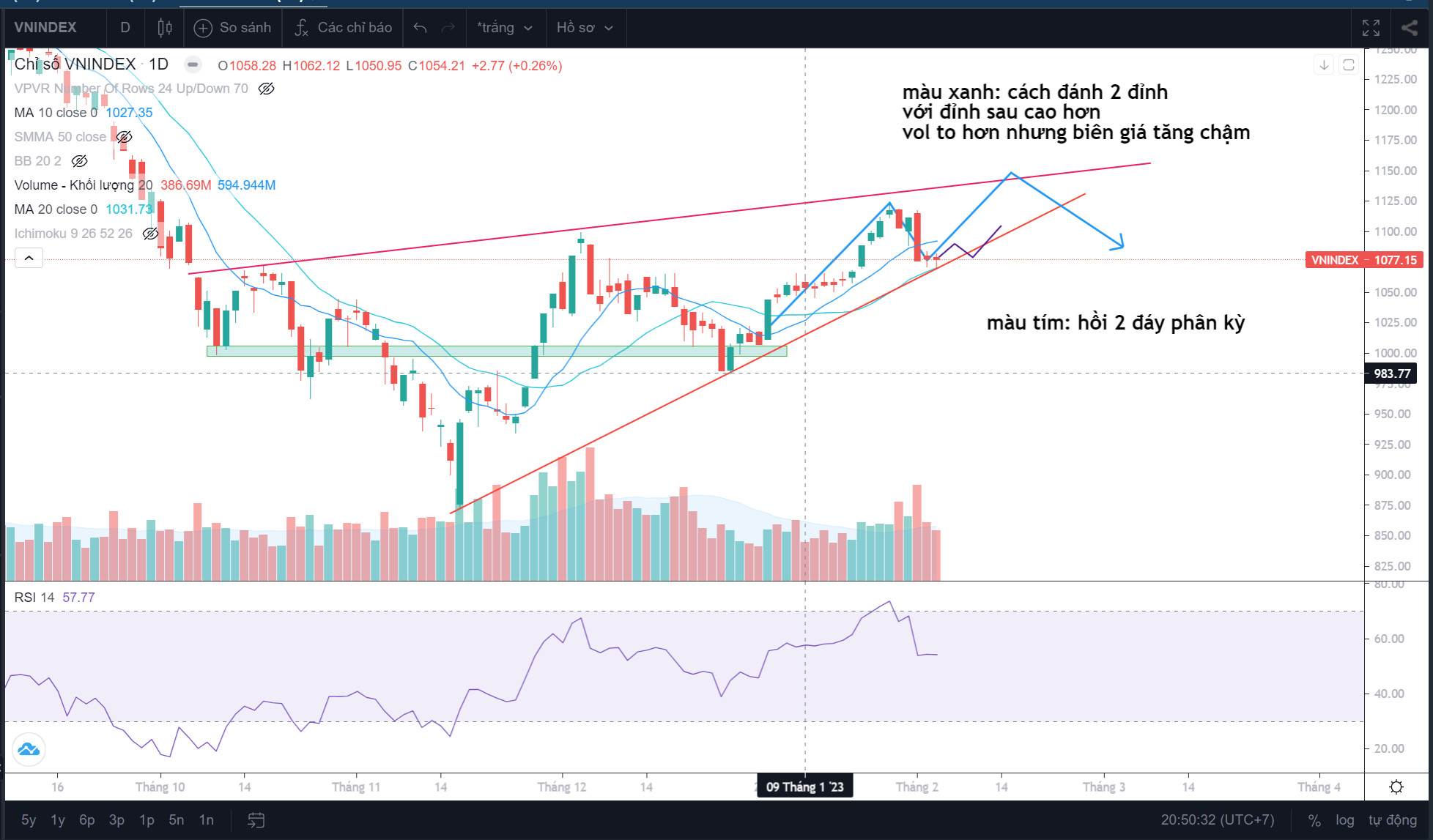Open the 20:50:32 (UTC+7) timezone menu
Screen dimensions: 1433x840
pos(1218,820)
